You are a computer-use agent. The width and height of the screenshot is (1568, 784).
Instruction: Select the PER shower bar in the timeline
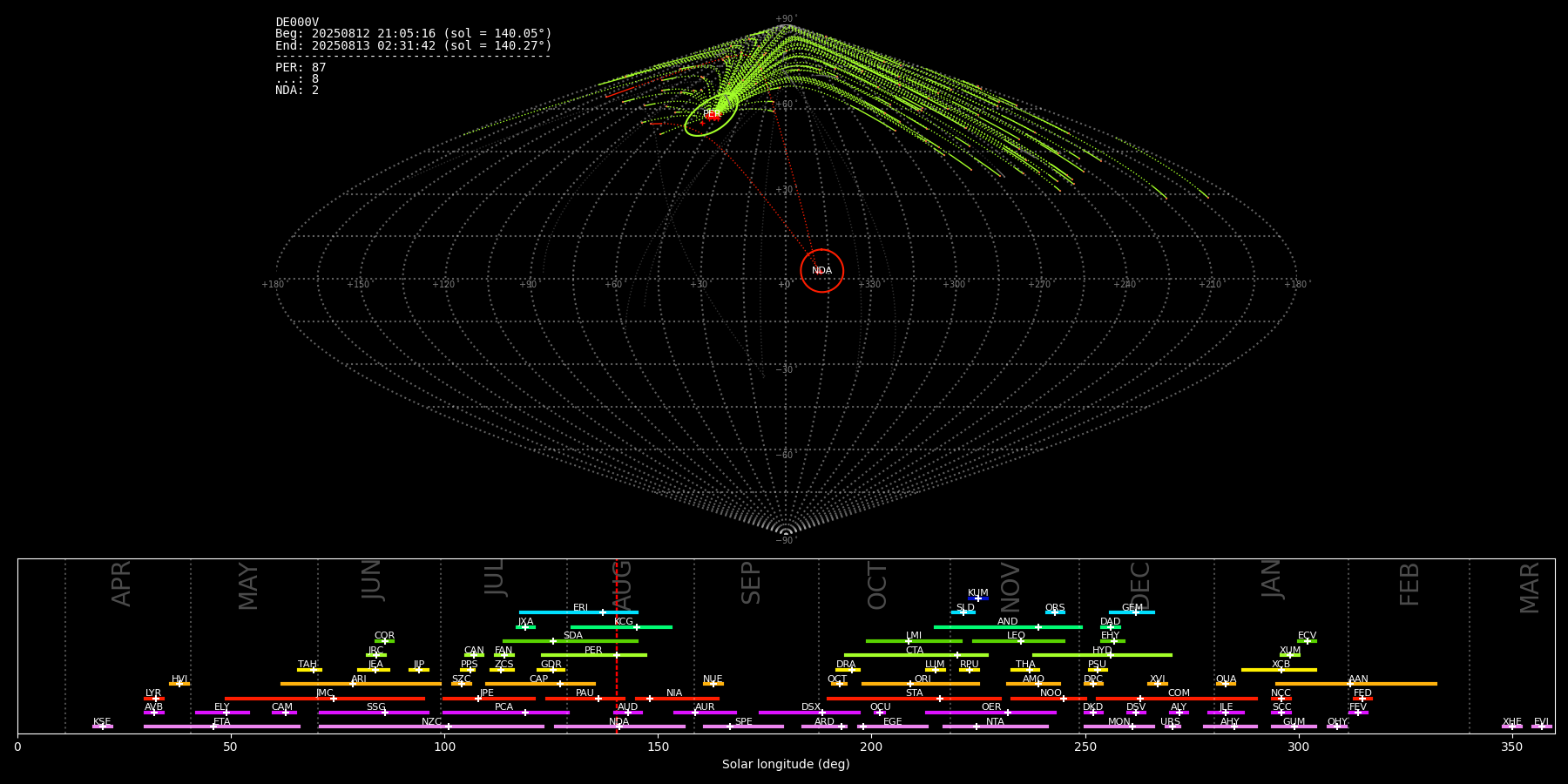point(594,655)
